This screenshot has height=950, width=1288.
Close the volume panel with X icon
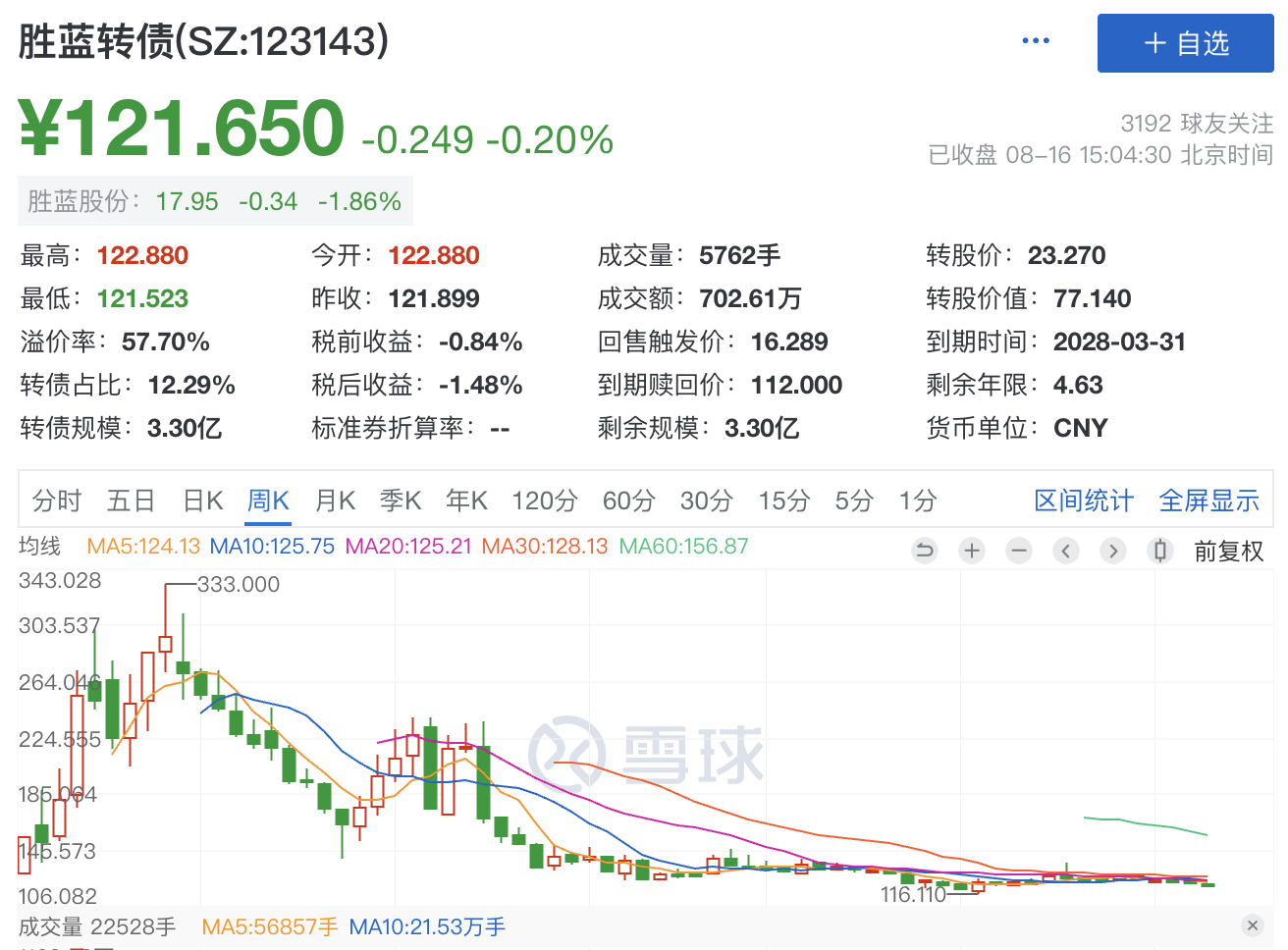1252,925
